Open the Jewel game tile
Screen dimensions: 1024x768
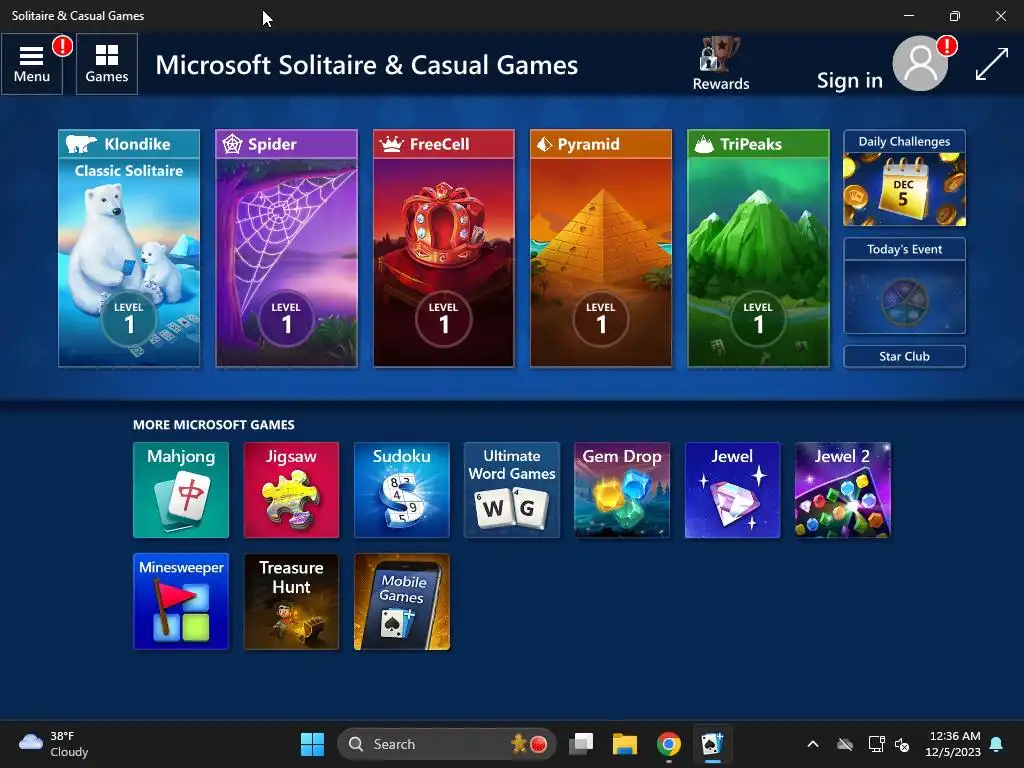(732, 490)
